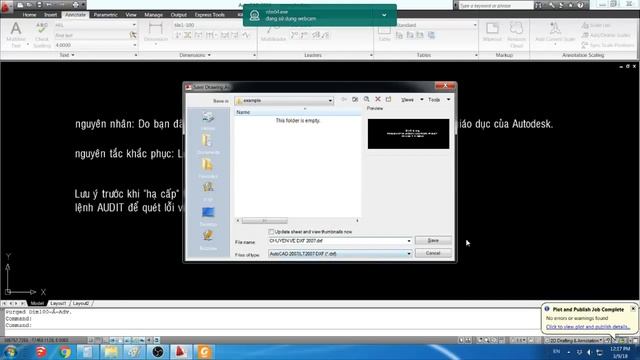Click the AutoCAD application menu button
The image size is (640, 360).
[x=6, y=6]
